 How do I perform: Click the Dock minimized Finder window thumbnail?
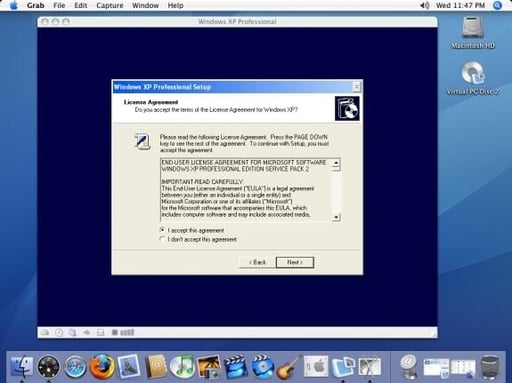(x=463, y=368)
